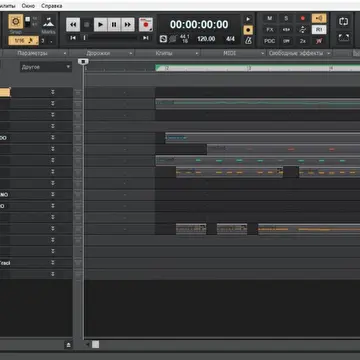Toggle the R! button in Mix module

pyautogui.click(x=319, y=30)
